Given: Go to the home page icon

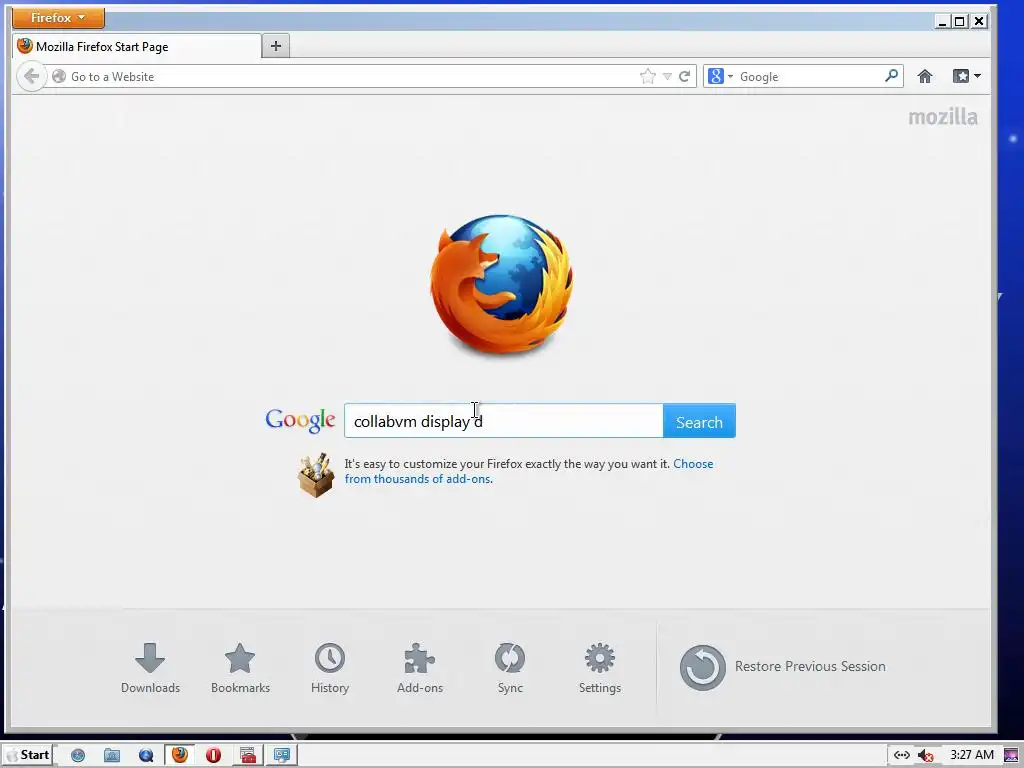Looking at the screenshot, I should point(925,76).
